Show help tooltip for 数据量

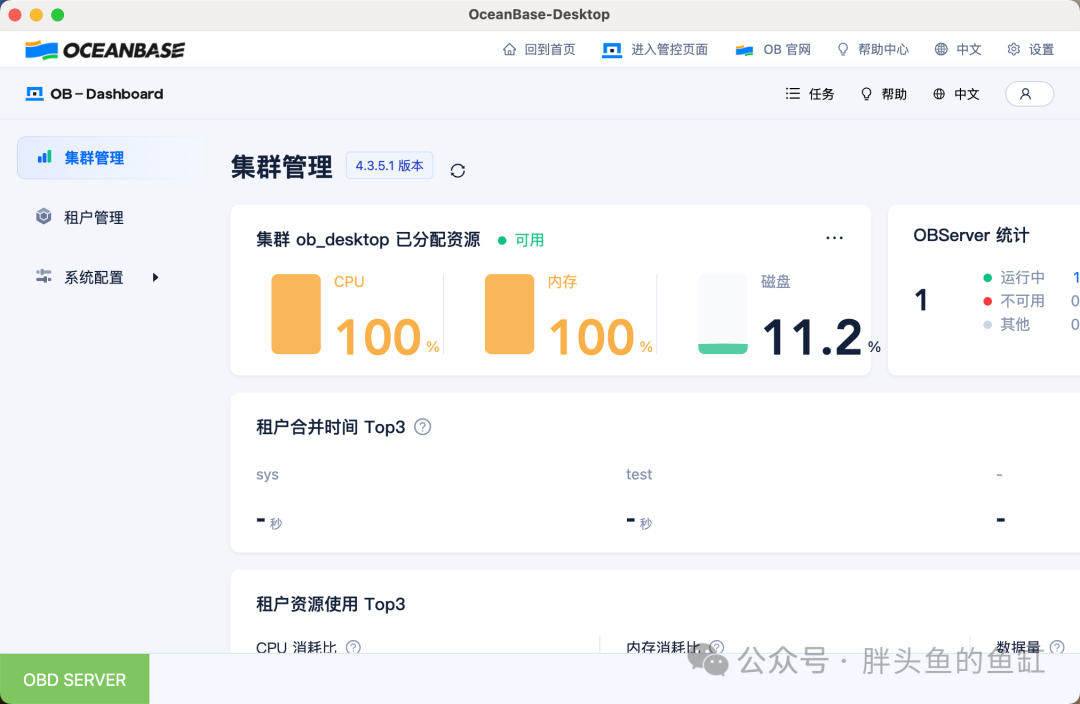pos(1057,647)
